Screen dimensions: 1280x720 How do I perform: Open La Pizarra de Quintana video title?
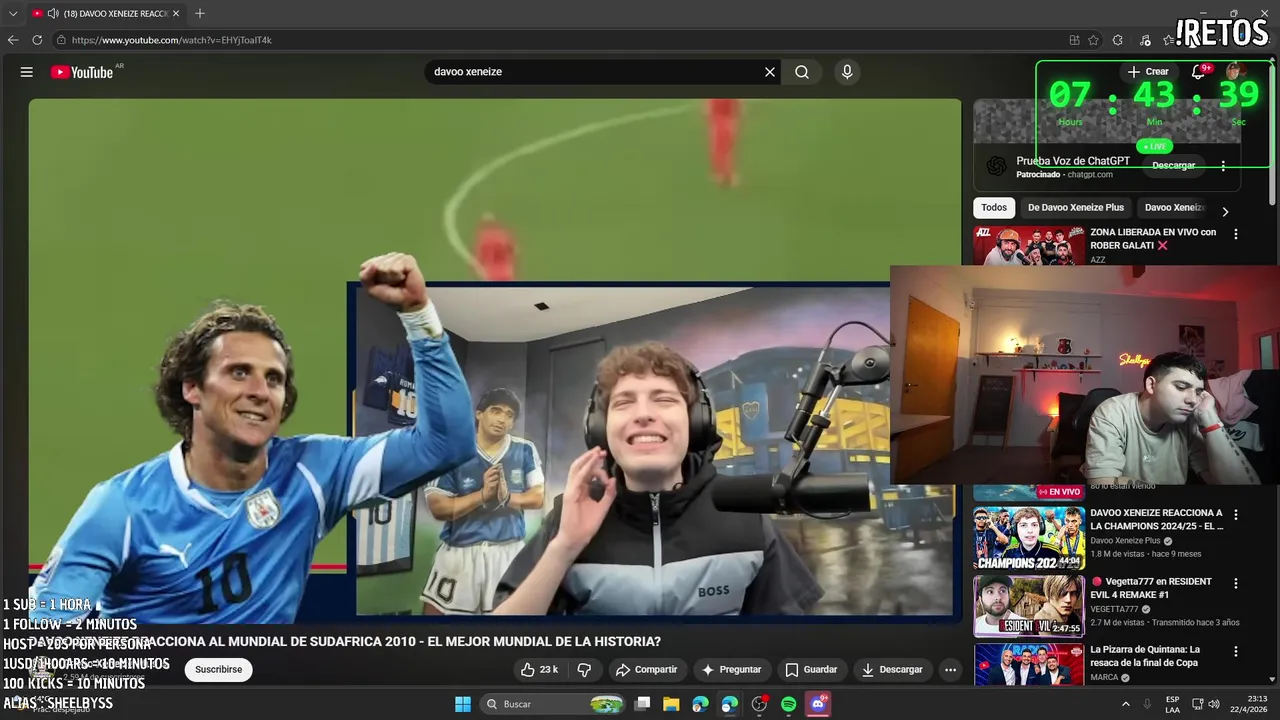coord(1145,656)
